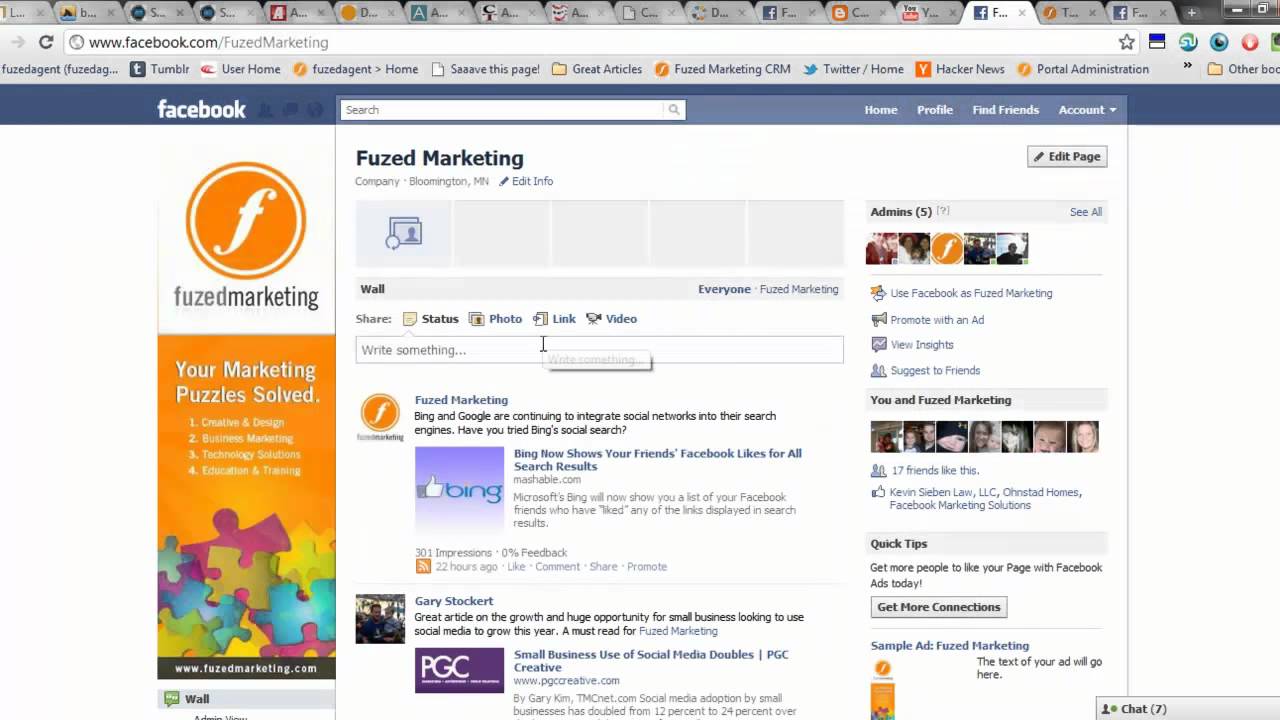Click See All admins link
The image size is (1280, 720).
[1086, 212]
